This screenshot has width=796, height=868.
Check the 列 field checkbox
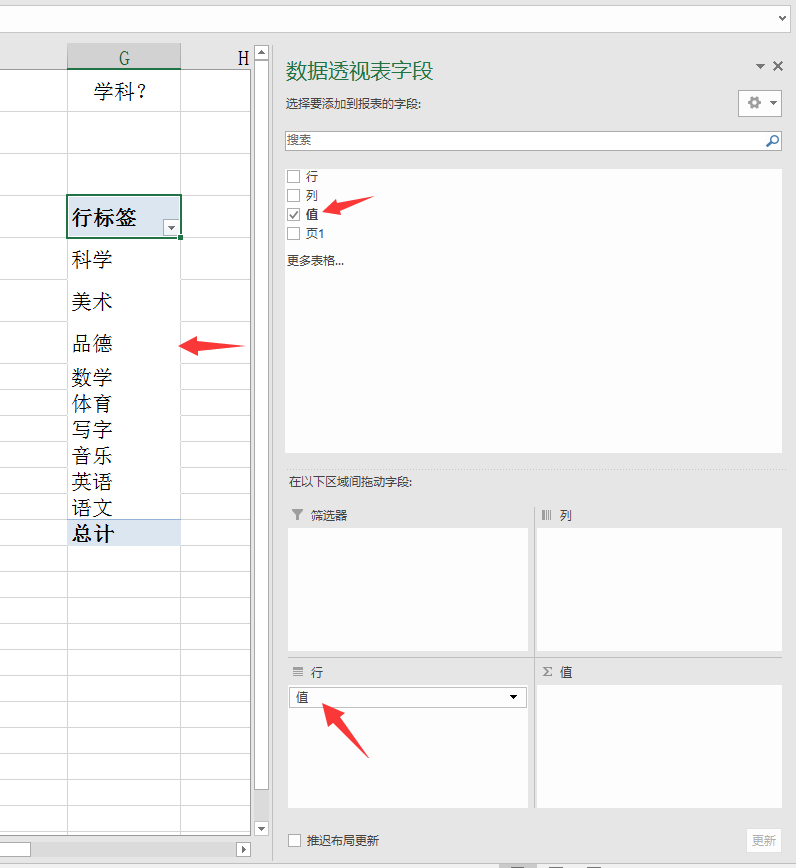tap(293, 195)
